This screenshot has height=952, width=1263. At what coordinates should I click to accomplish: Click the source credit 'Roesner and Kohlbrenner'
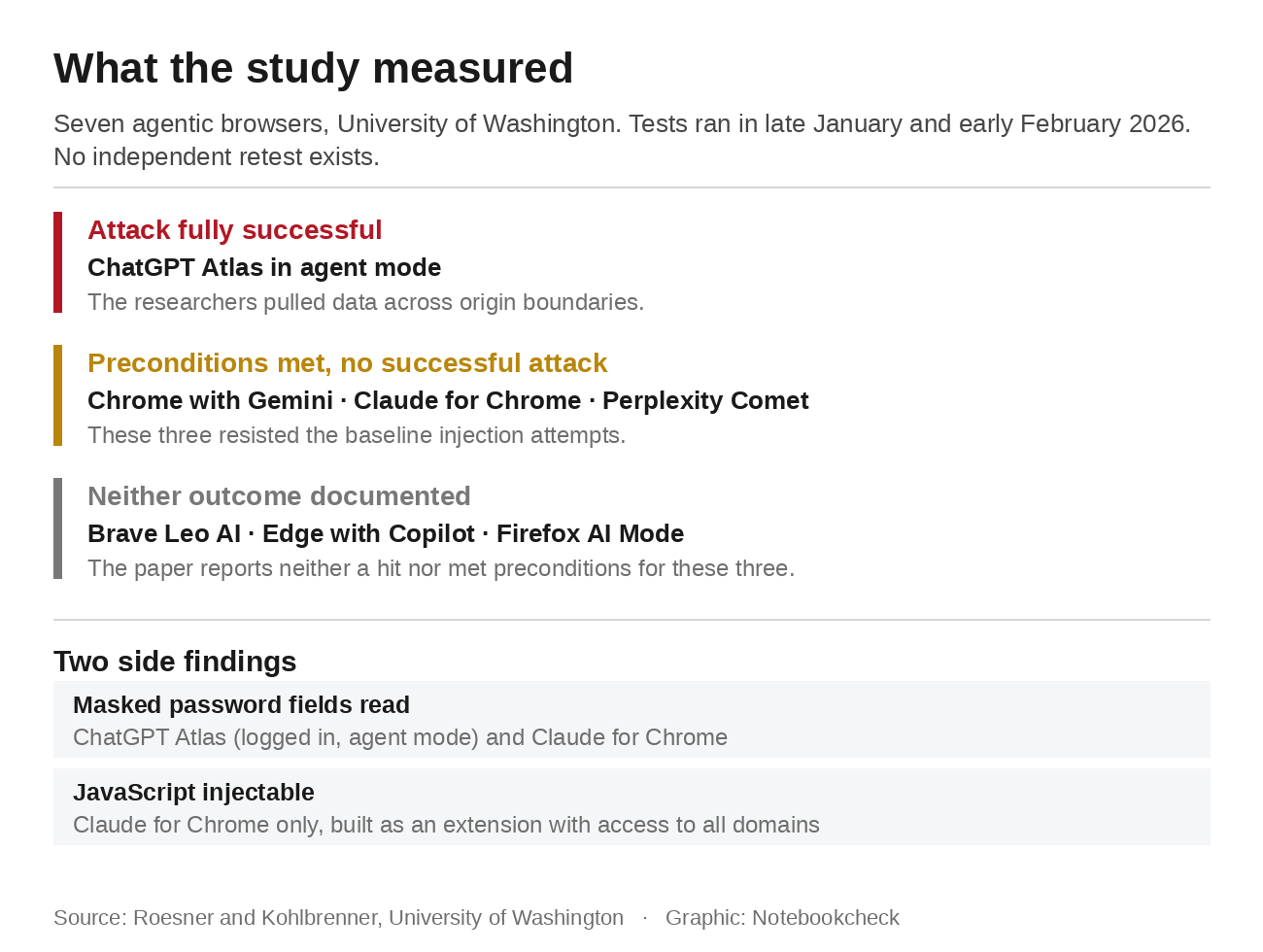(x=255, y=917)
